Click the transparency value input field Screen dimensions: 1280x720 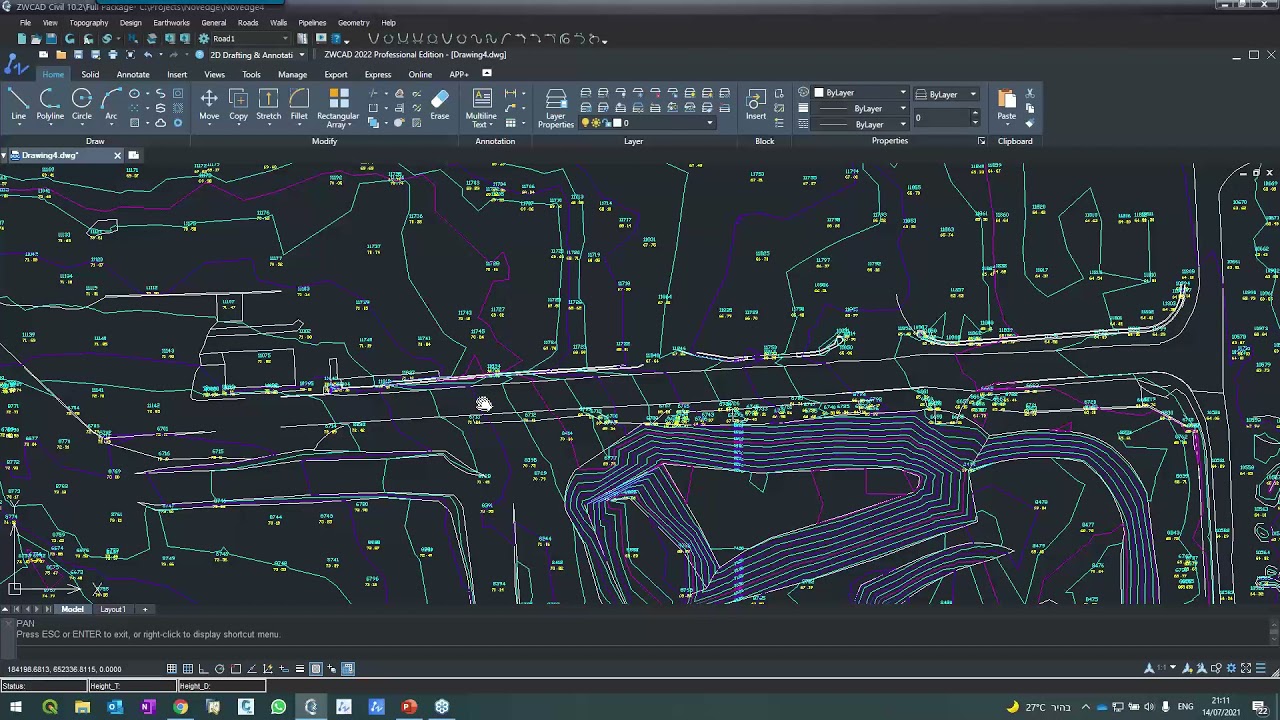coord(940,117)
